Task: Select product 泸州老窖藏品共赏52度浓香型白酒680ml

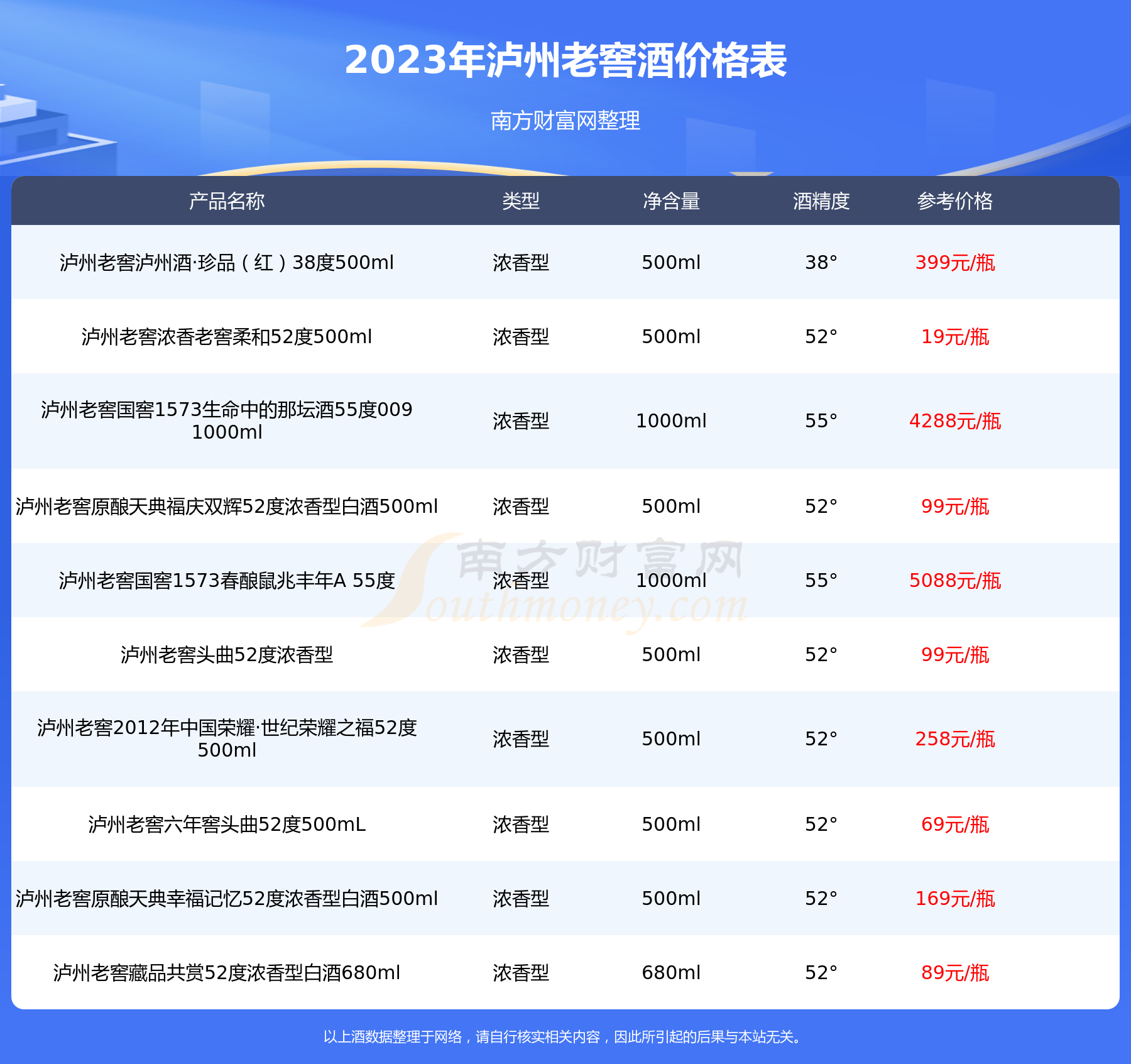Action: [x=227, y=972]
